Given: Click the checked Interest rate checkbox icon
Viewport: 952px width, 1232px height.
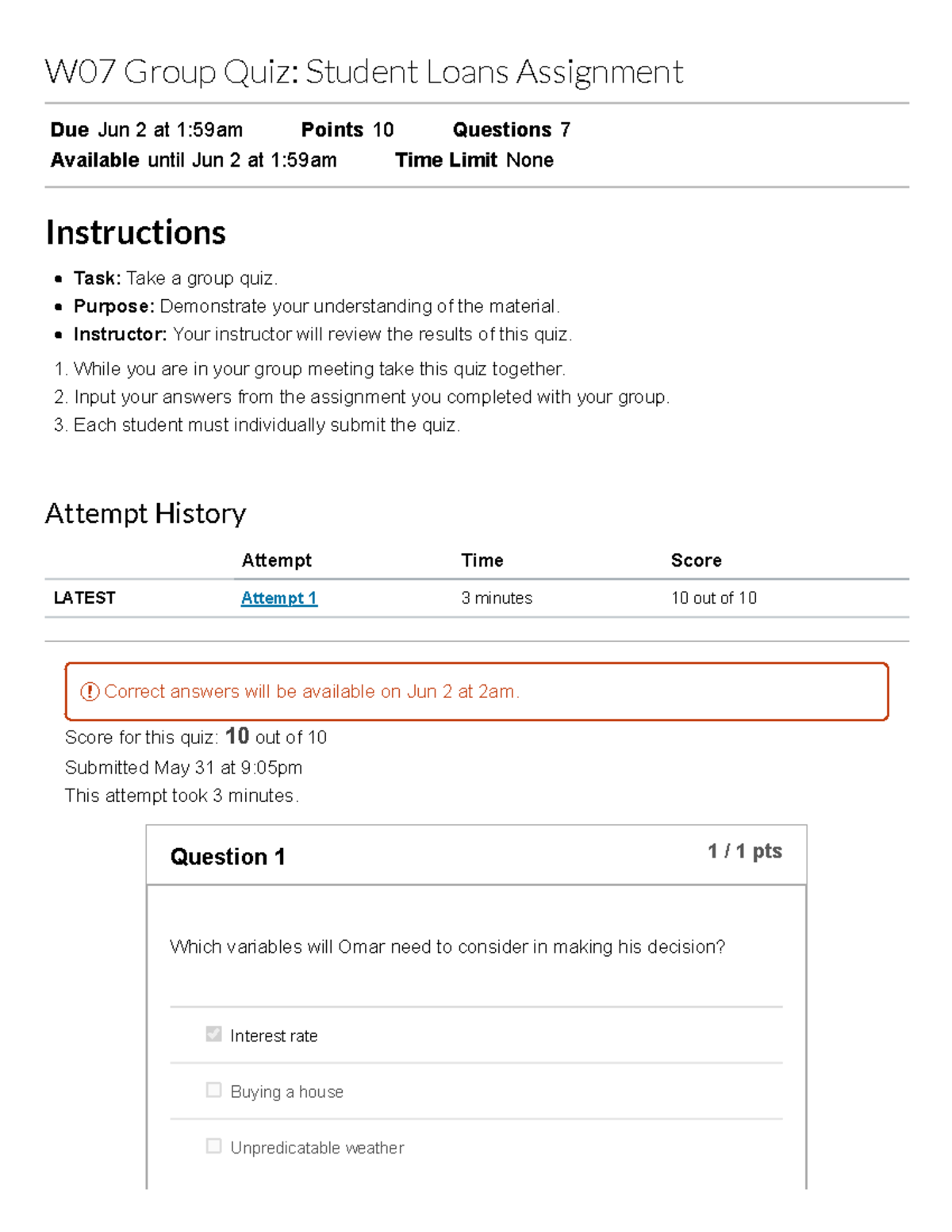Looking at the screenshot, I should [212, 1033].
